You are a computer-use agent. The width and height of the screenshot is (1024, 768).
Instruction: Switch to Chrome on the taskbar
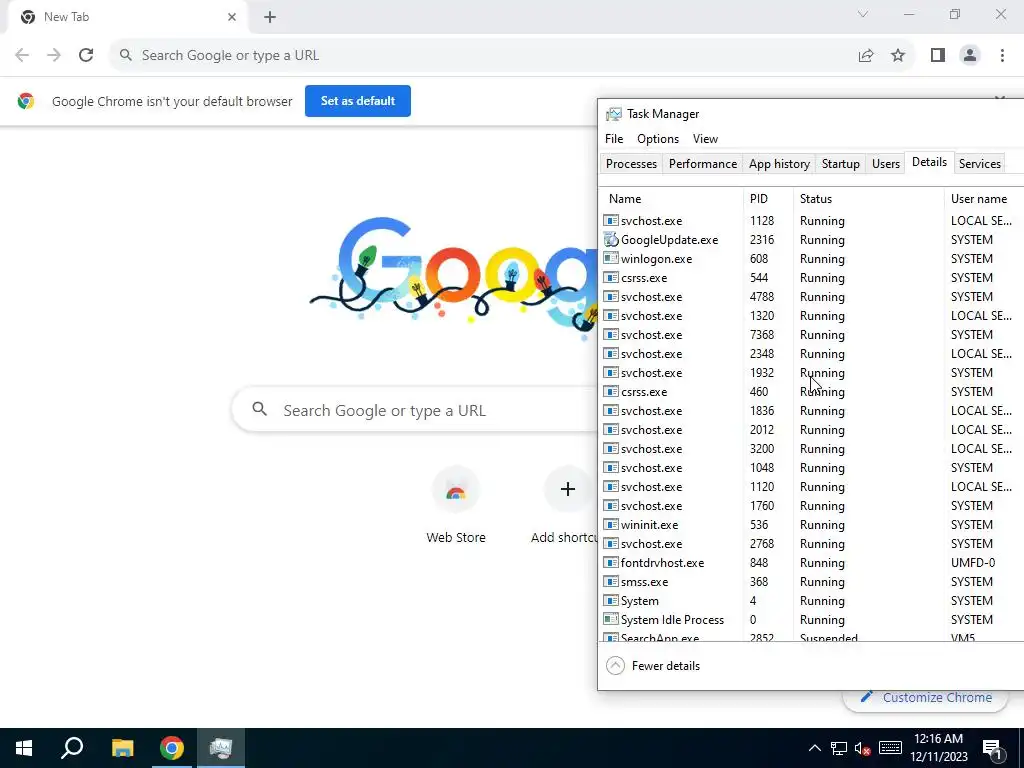[x=172, y=748]
